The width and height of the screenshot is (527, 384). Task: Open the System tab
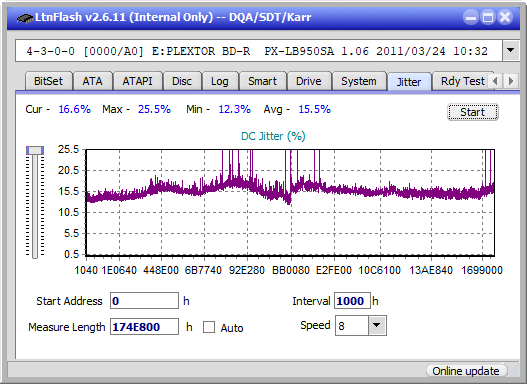[359, 81]
